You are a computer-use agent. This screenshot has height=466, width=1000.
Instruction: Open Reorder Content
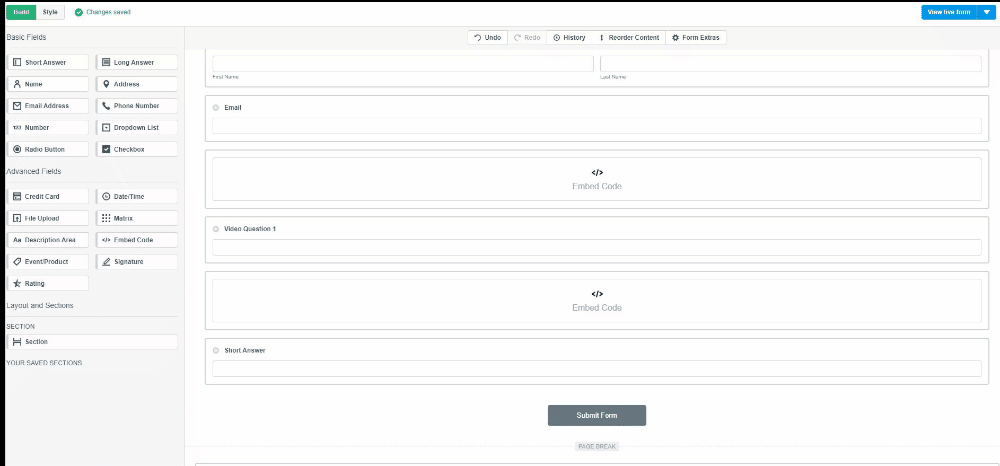629,38
